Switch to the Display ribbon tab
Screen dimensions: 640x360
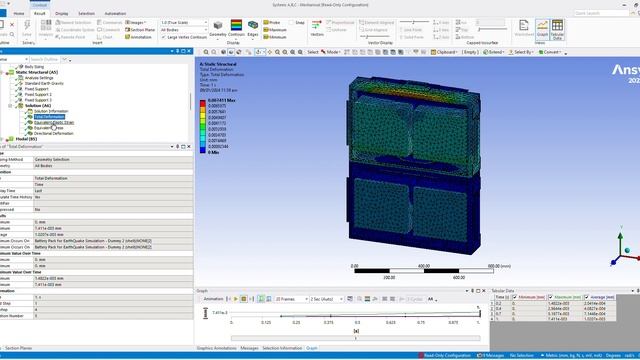(x=62, y=13)
